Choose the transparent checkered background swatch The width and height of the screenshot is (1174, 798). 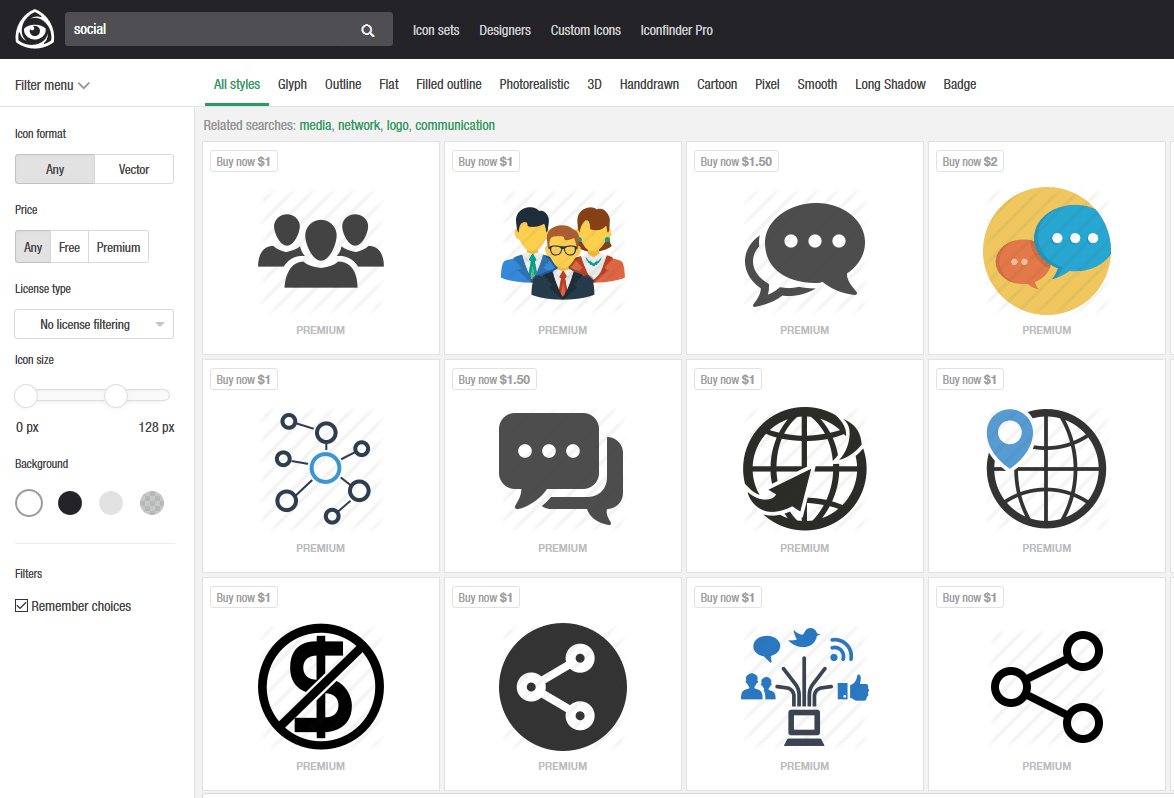(152, 503)
